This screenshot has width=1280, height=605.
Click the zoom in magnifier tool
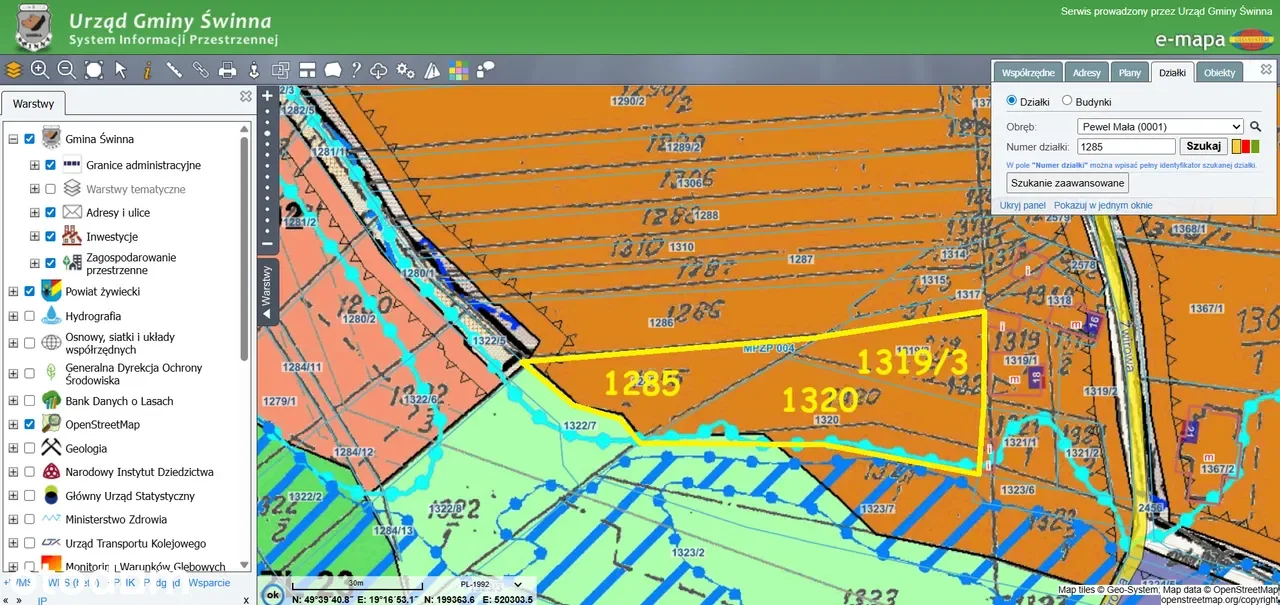click(x=40, y=70)
